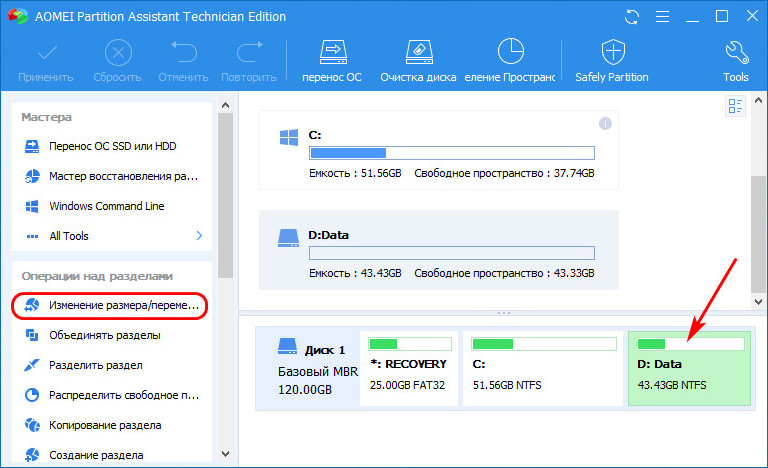Image resolution: width=768 pixels, height=468 pixels.
Task: Click sidebar scrollbar up arrow
Action: click(225, 105)
